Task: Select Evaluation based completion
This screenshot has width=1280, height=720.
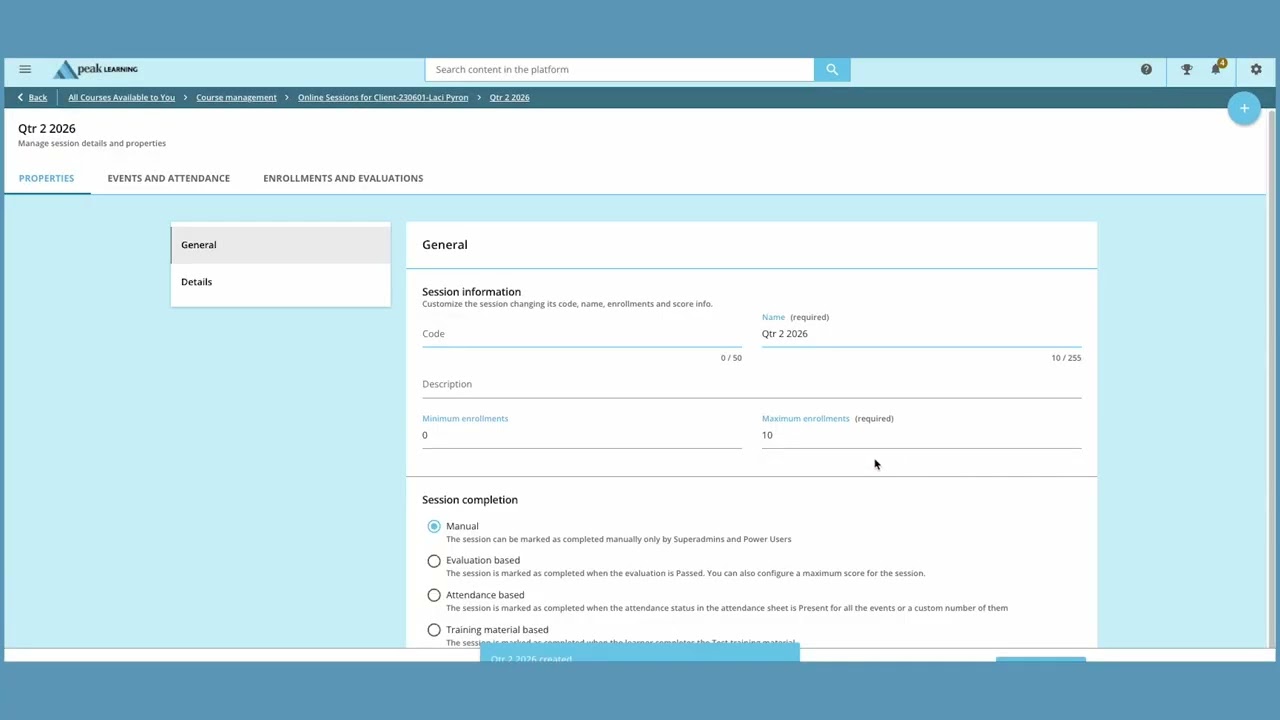Action: (x=434, y=561)
